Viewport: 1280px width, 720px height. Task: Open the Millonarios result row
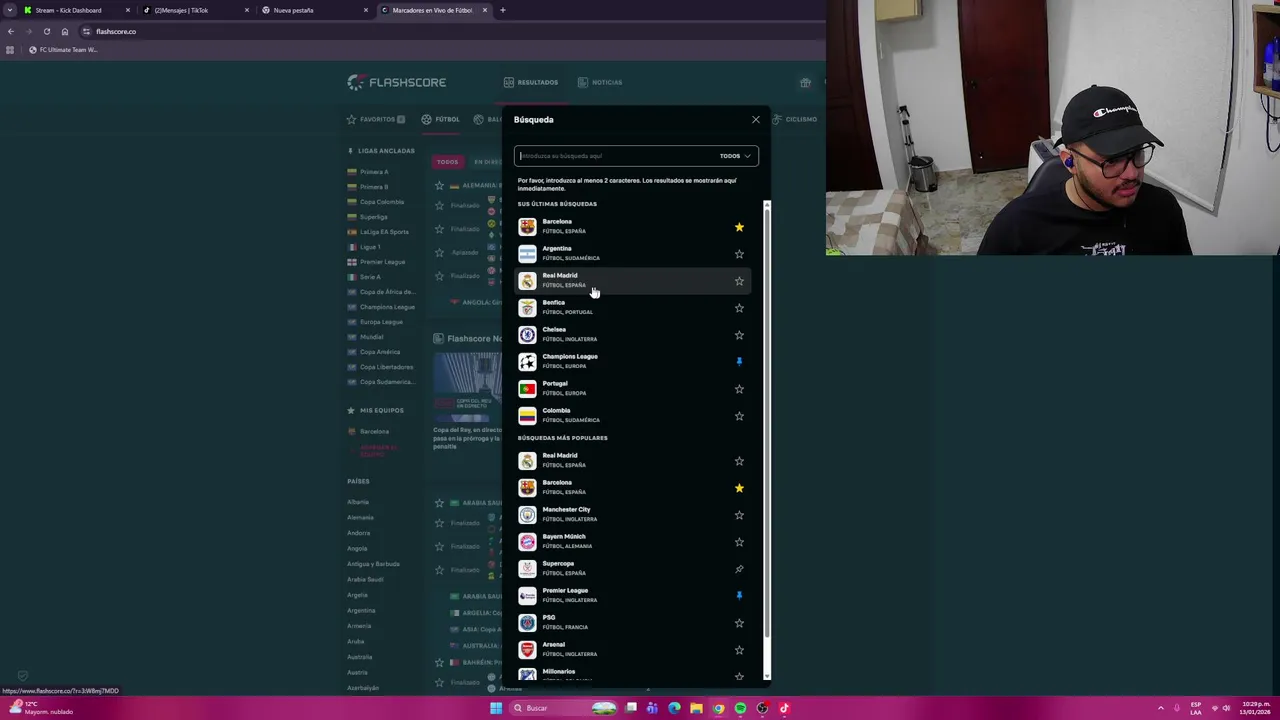tap(632, 674)
